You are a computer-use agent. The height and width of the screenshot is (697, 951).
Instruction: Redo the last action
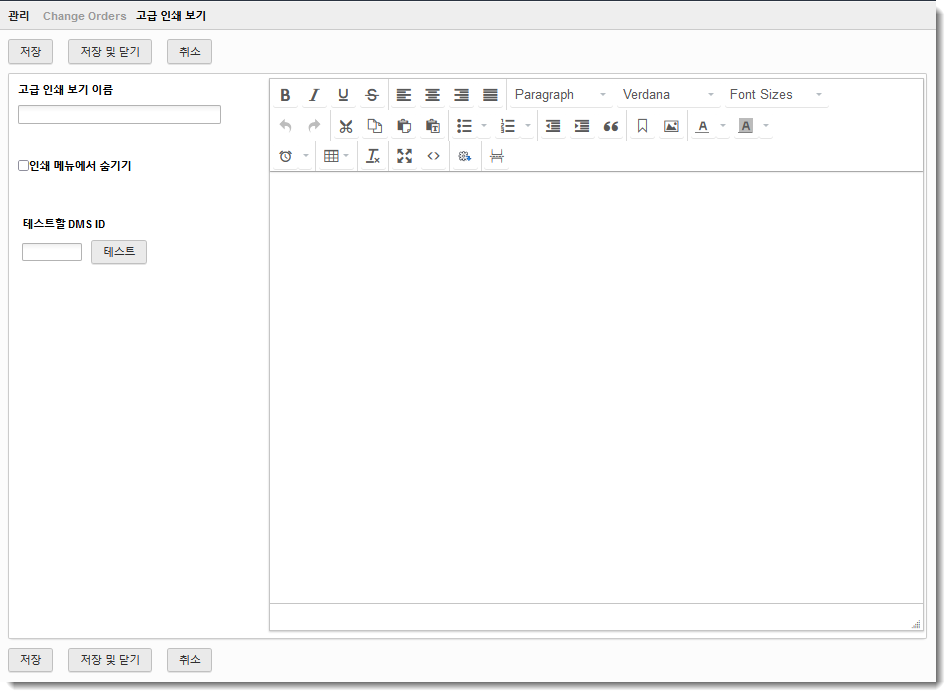pyautogui.click(x=314, y=126)
